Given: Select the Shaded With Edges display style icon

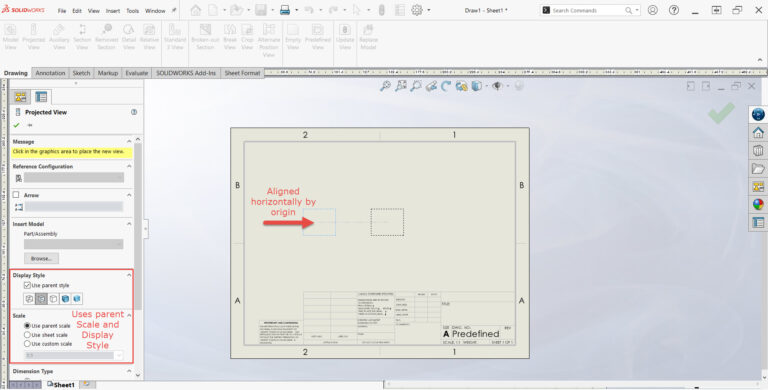Looking at the screenshot, I should [x=65, y=298].
